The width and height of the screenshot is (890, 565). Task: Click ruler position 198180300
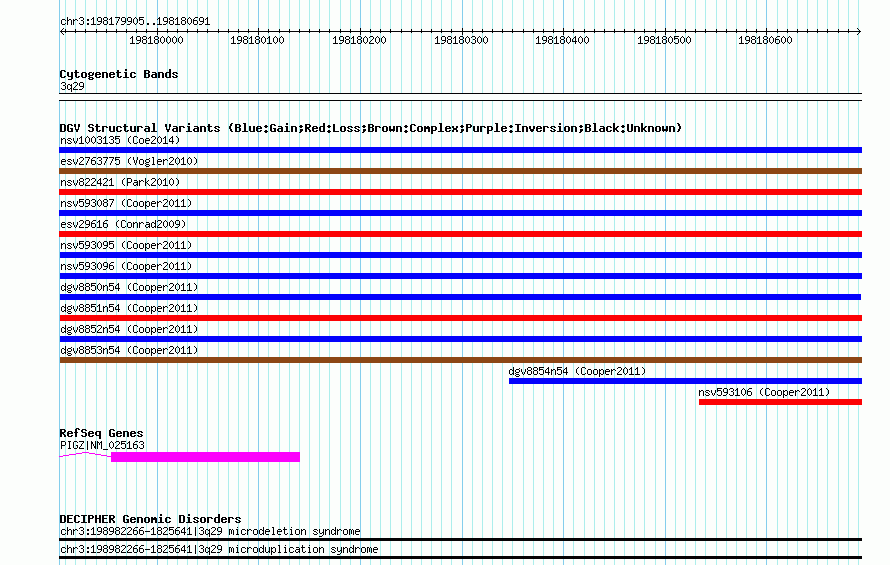tap(461, 40)
